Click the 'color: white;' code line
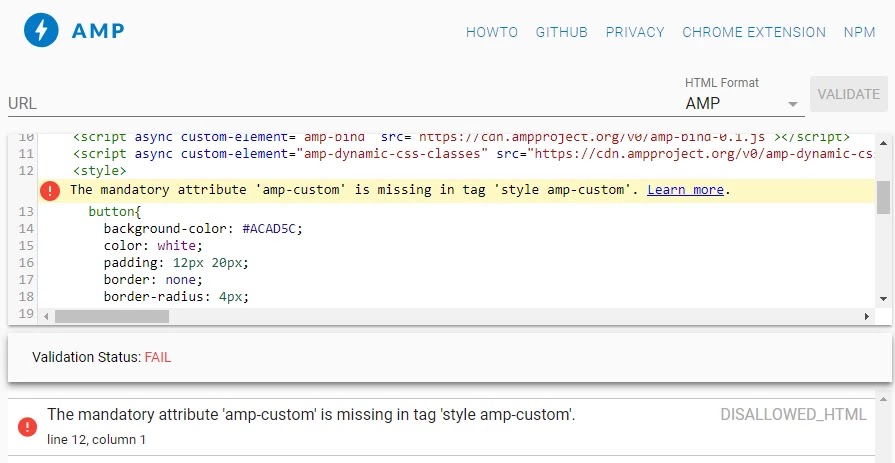The height and width of the screenshot is (463, 895). tap(153, 245)
